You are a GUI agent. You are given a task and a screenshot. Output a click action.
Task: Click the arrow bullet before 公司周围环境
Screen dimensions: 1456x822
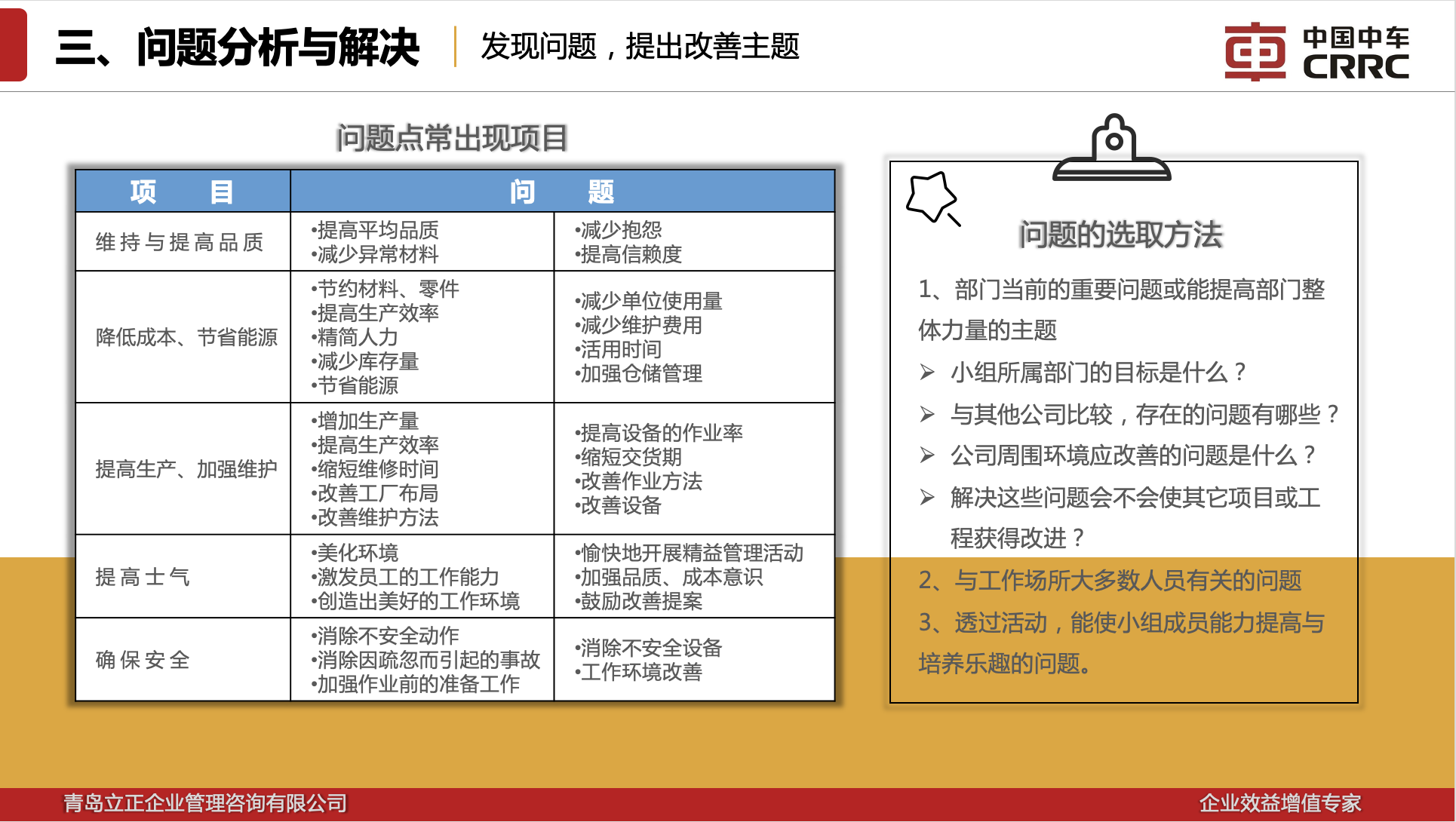point(927,455)
